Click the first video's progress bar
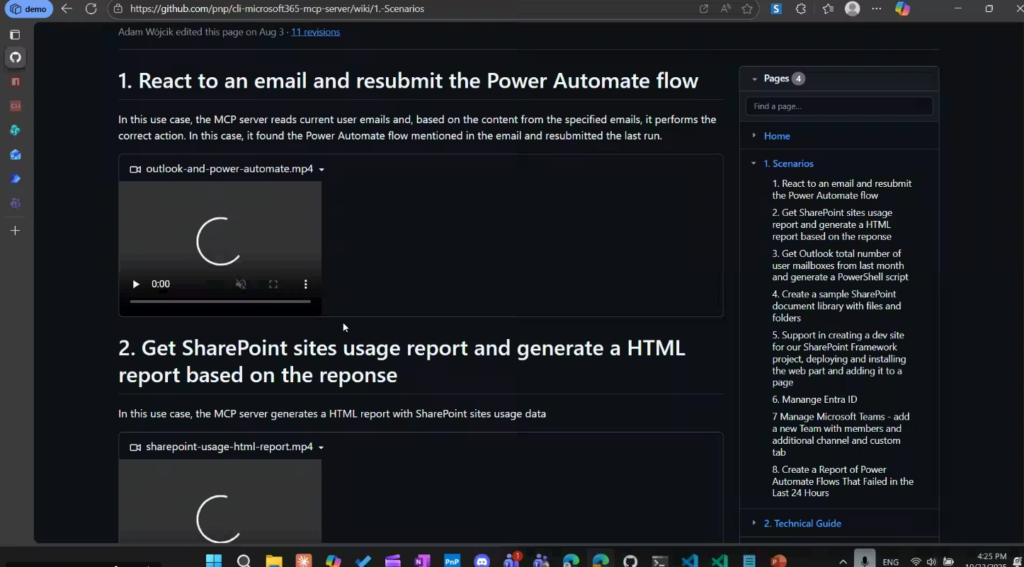Viewport: 1024px width, 567px height. 220,301
